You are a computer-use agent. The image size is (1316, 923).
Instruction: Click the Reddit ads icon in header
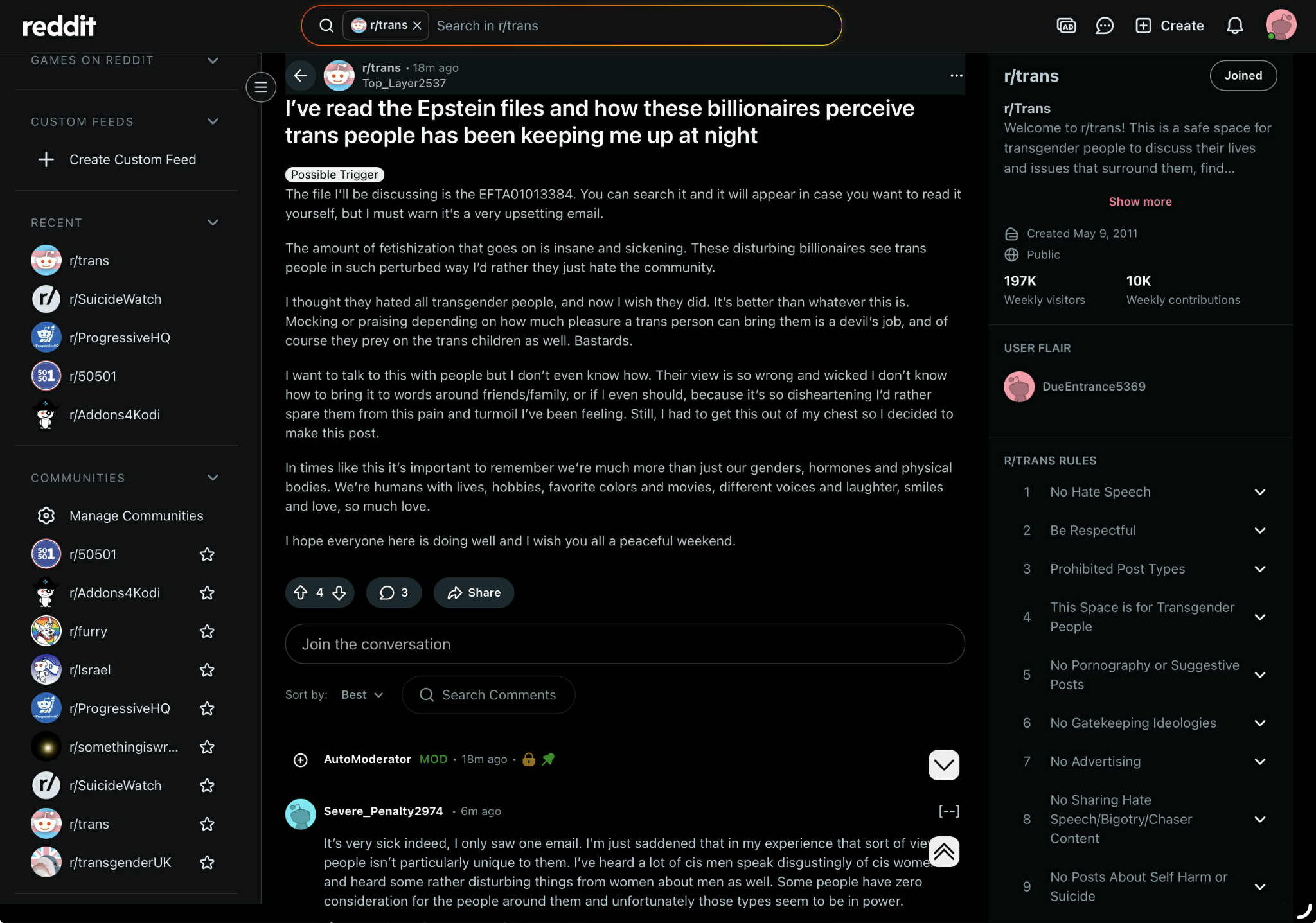(1066, 26)
